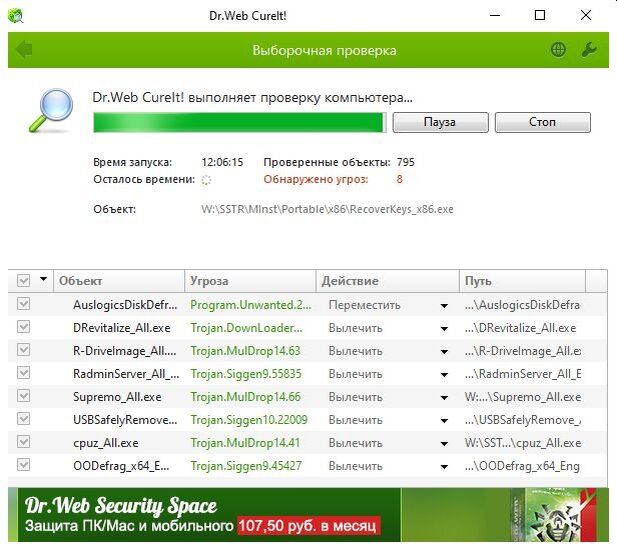The height and width of the screenshot is (550, 617).
Task: Close the Dr.Web CureIt window
Action: point(586,16)
